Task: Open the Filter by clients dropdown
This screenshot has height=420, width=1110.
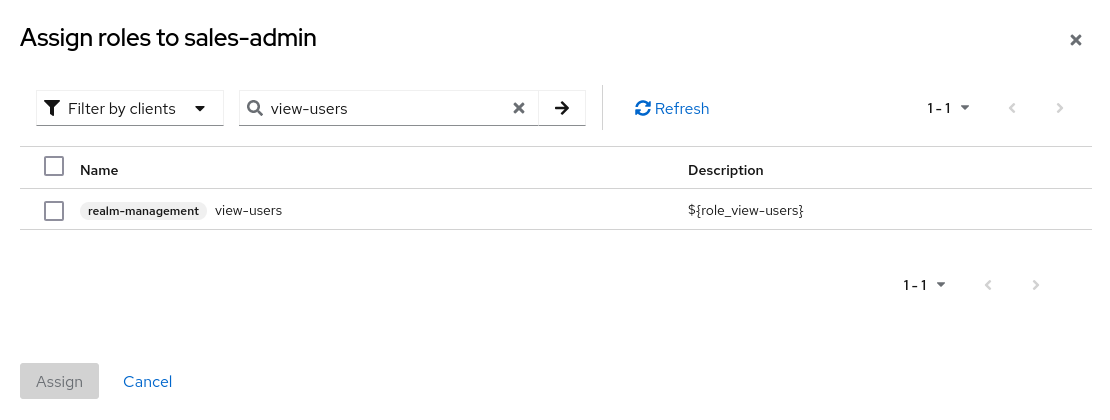Action: [130, 108]
